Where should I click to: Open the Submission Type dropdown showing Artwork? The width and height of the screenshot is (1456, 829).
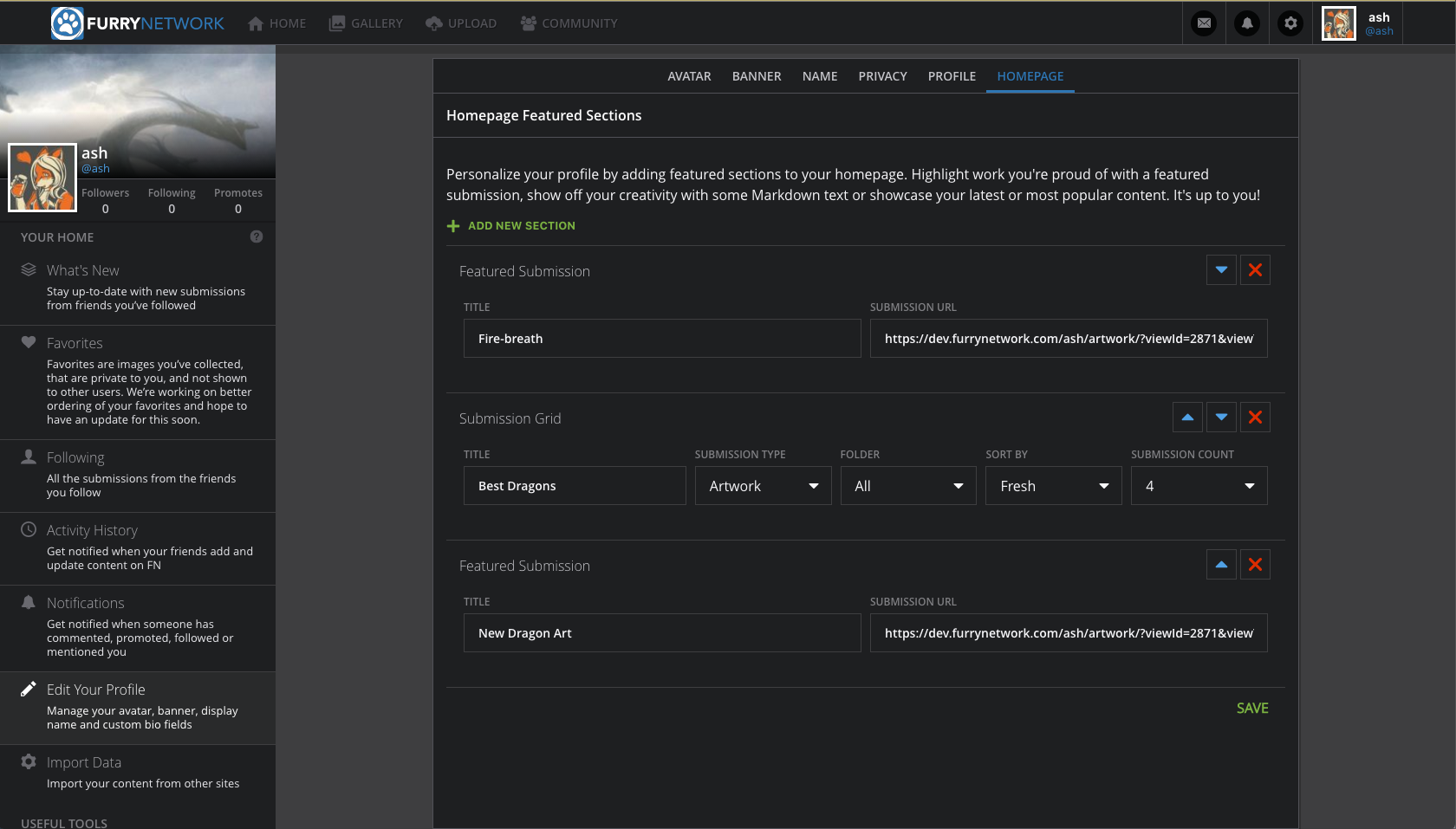pos(763,486)
